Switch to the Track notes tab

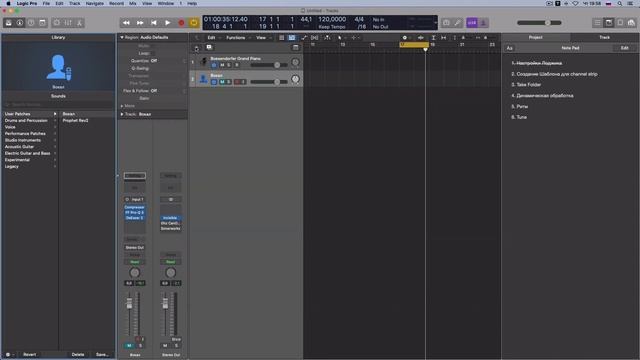point(604,37)
